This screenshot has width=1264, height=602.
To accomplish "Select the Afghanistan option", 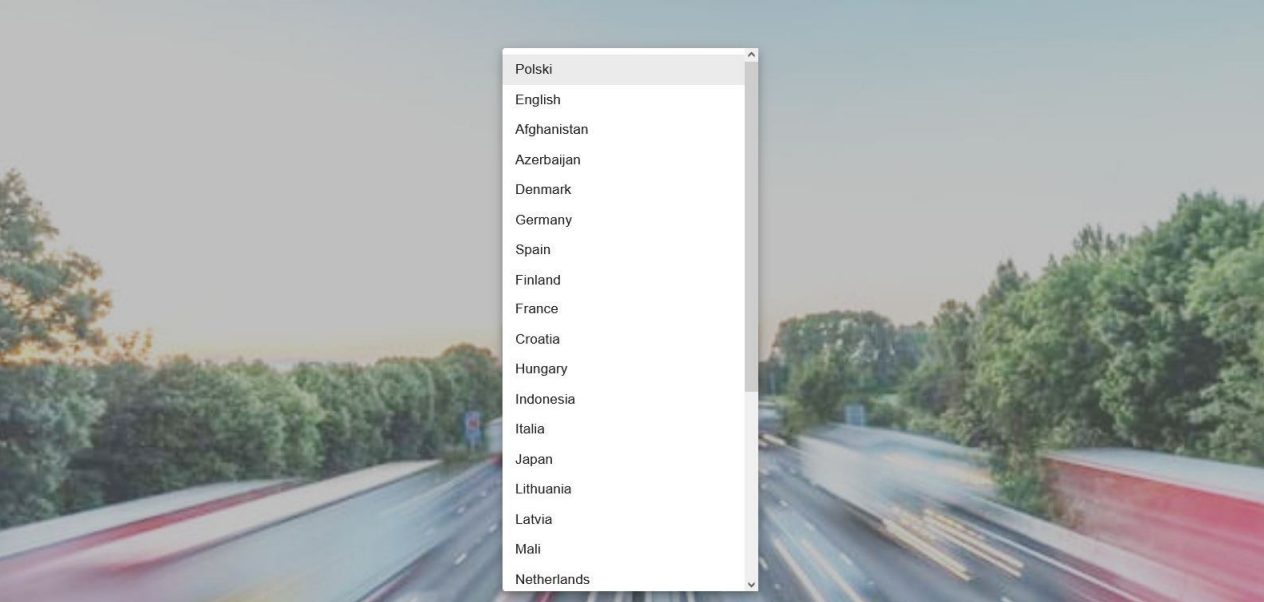I will [x=623, y=129].
